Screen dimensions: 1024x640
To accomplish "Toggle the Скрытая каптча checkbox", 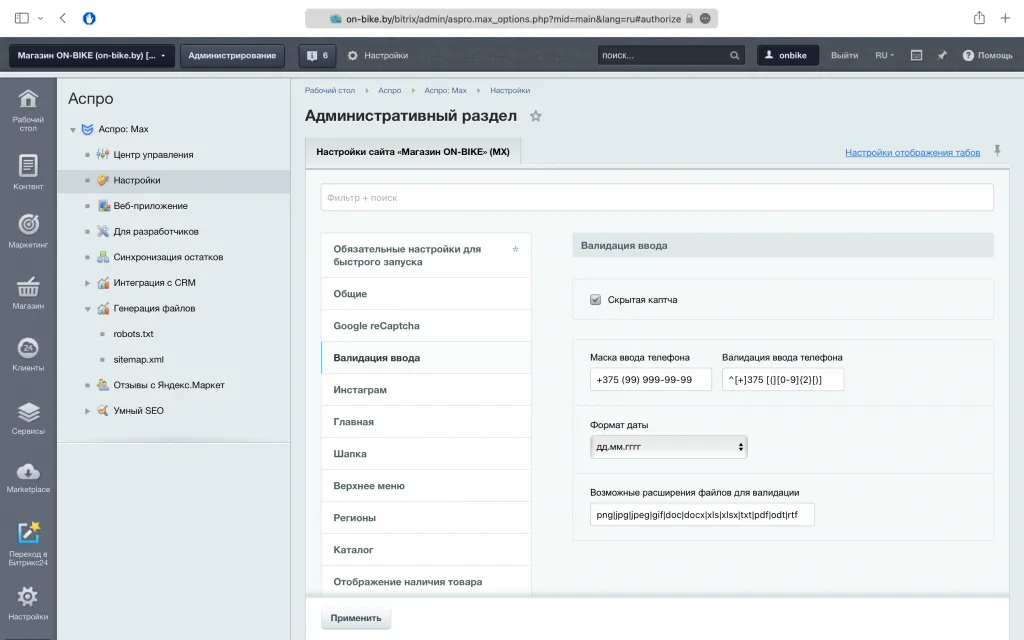I will click(x=596, y=299).
